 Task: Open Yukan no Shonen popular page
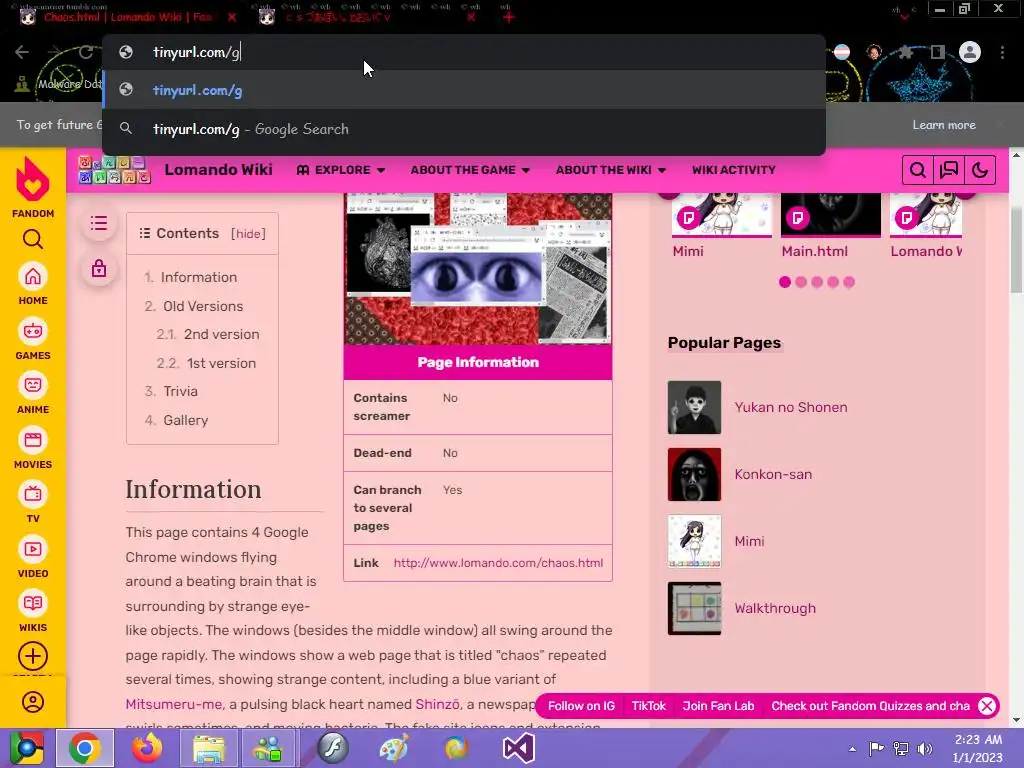pyautogui.click(x=791, y=407)
